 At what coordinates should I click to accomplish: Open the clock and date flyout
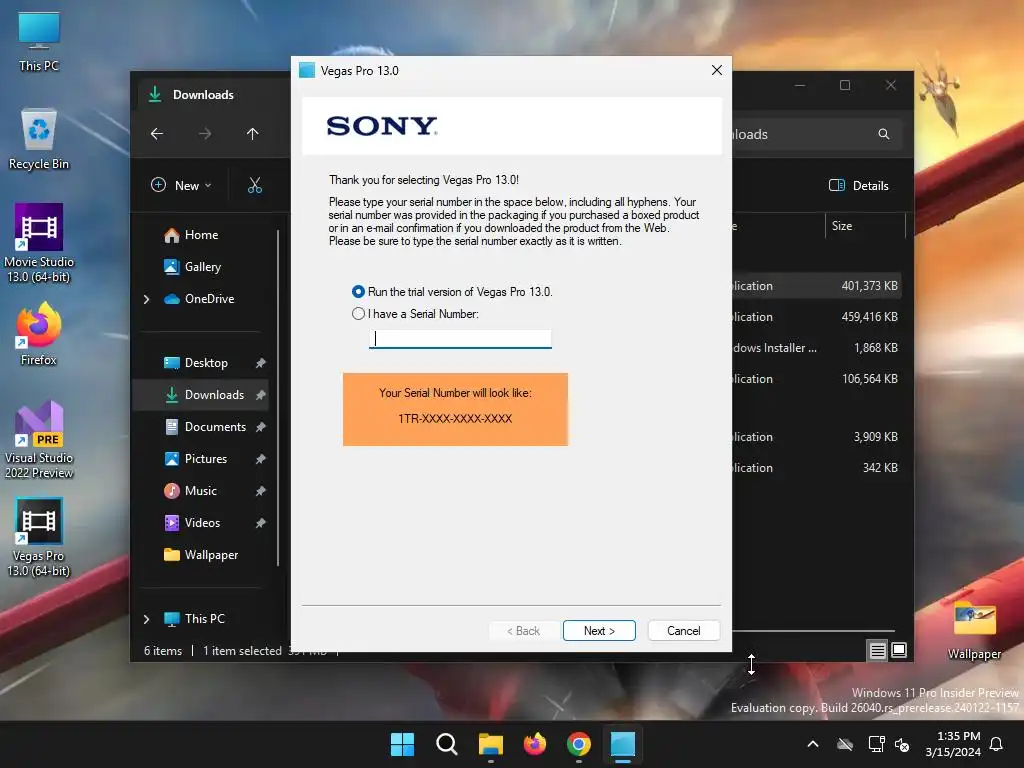tap(953, 744)
